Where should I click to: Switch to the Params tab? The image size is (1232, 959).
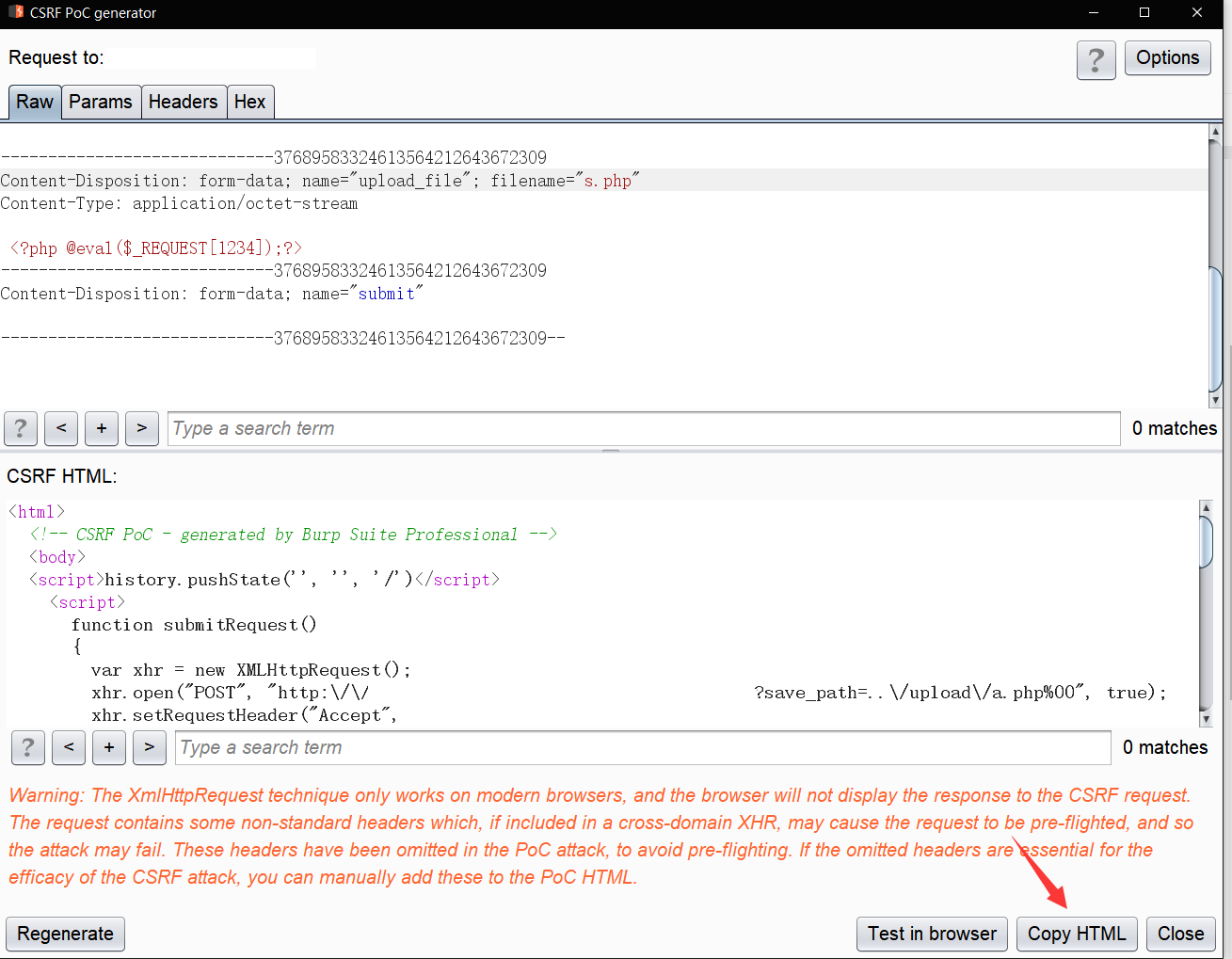(101, 102)
